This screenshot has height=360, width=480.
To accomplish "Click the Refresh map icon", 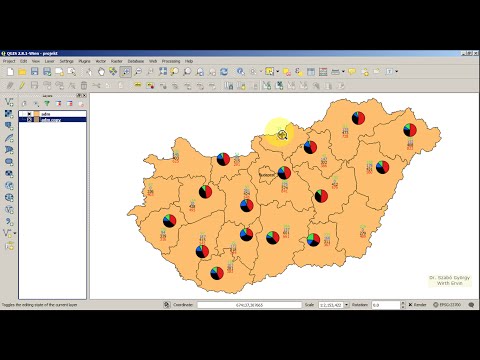I will tap(224, 72).
